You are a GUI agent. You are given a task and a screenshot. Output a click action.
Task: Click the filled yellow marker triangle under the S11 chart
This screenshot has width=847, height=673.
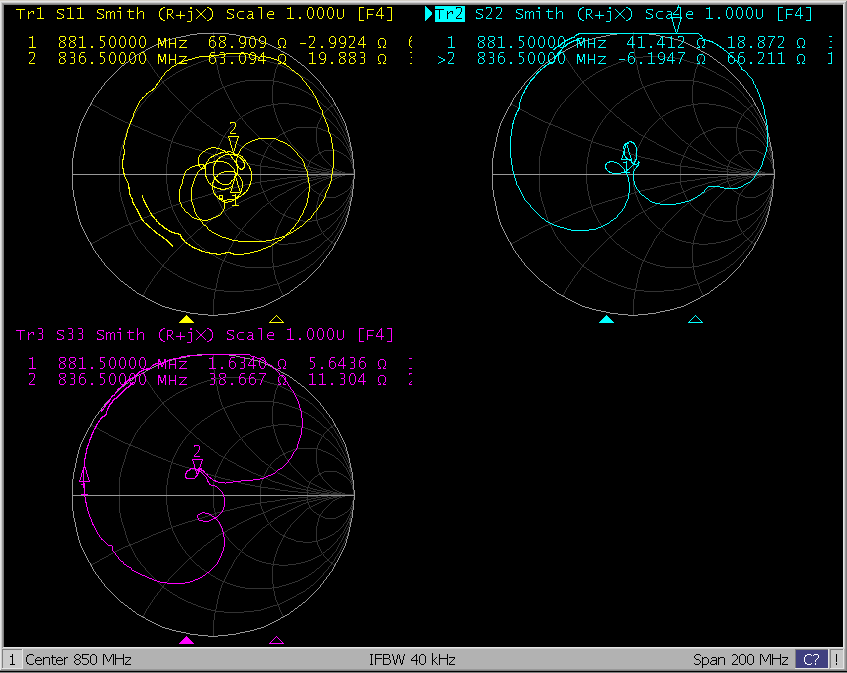click(186, 319)
